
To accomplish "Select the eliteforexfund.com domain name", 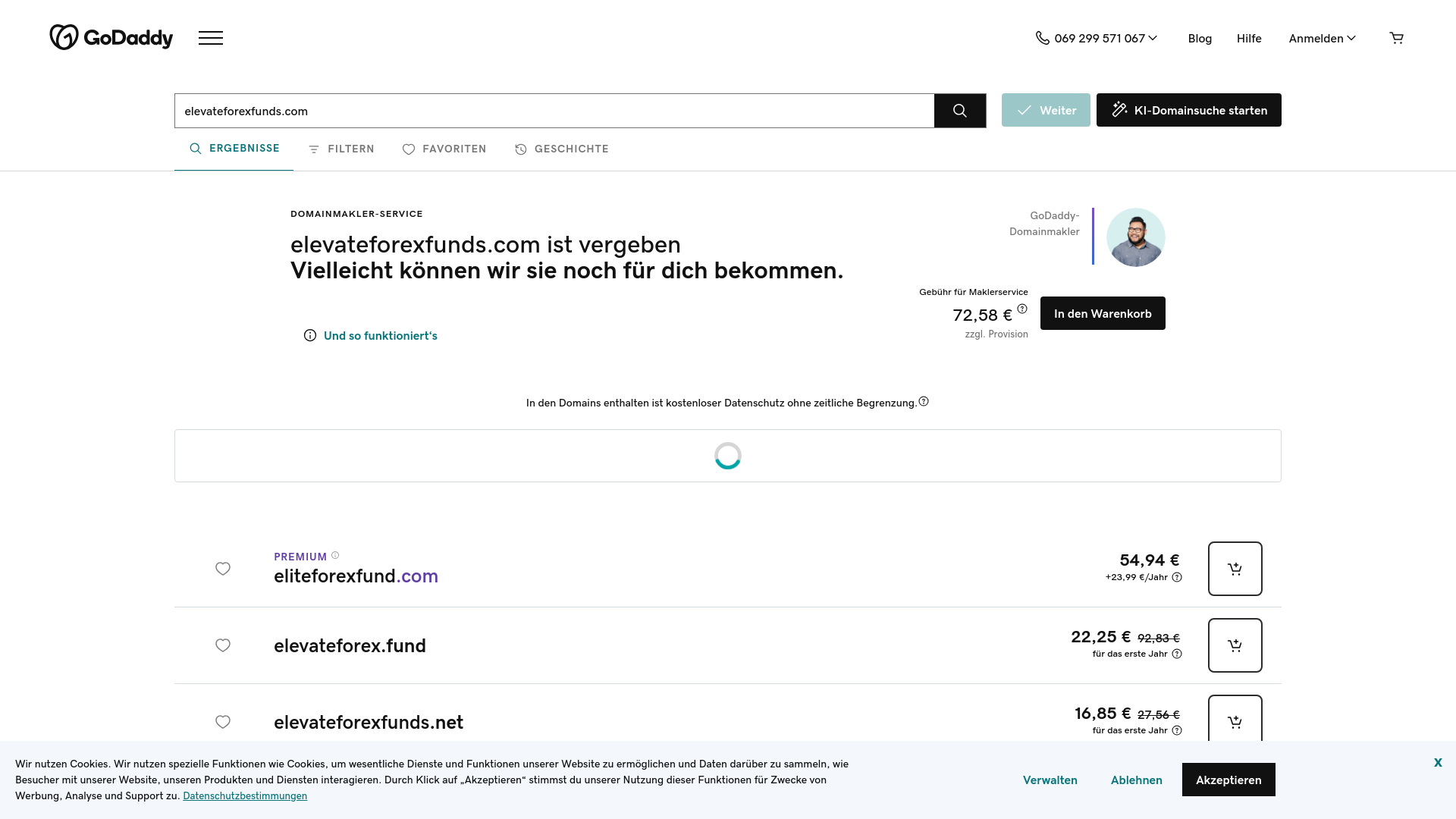I will click(356, 576).
